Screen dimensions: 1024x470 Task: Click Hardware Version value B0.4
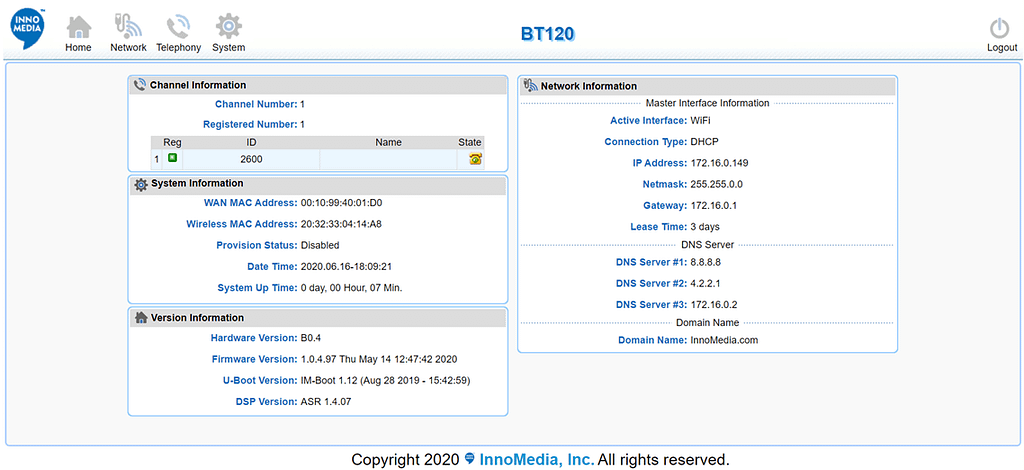(311, 338)
